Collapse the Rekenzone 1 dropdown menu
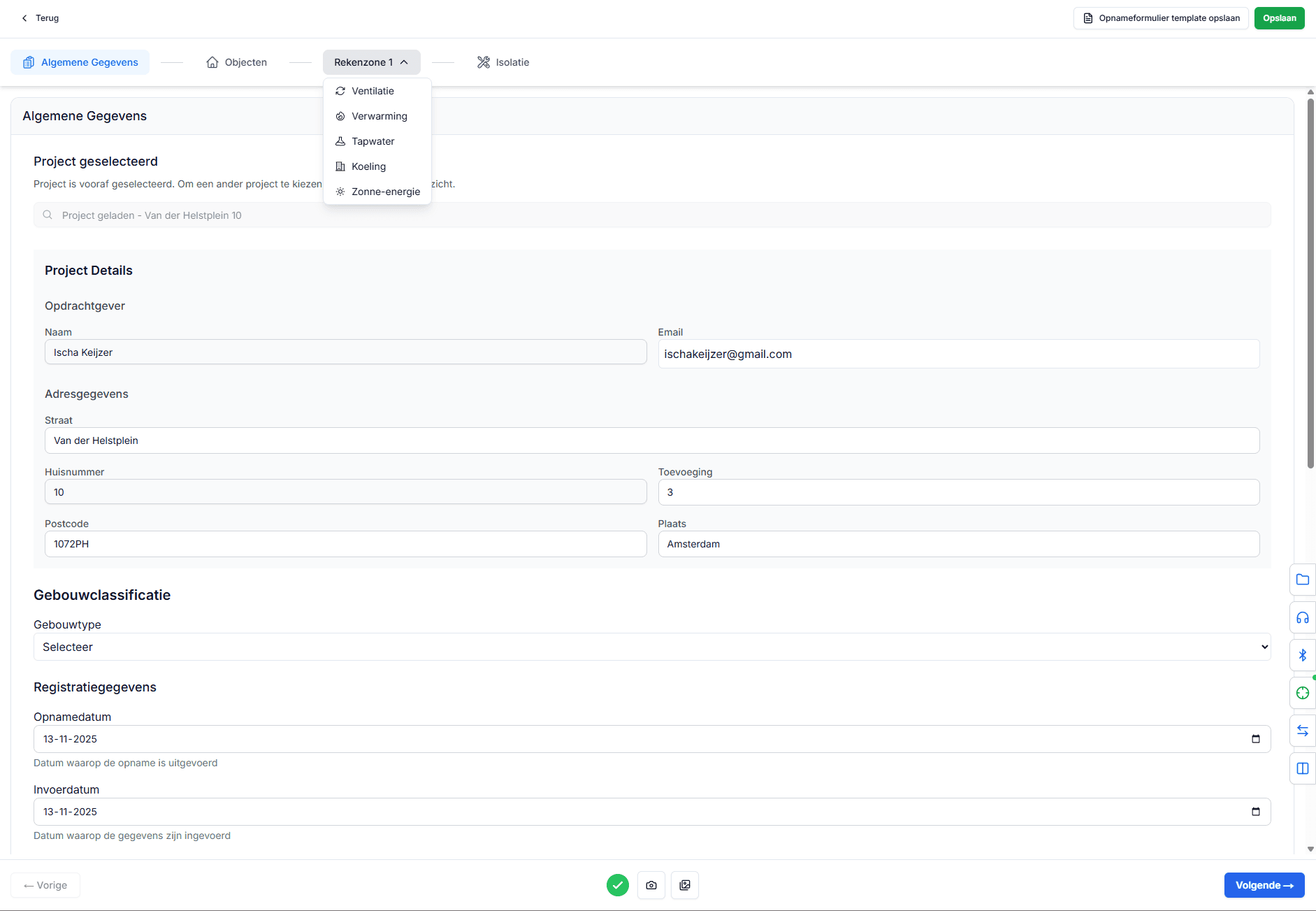The image size is (1316, 911). pos(371,62)
